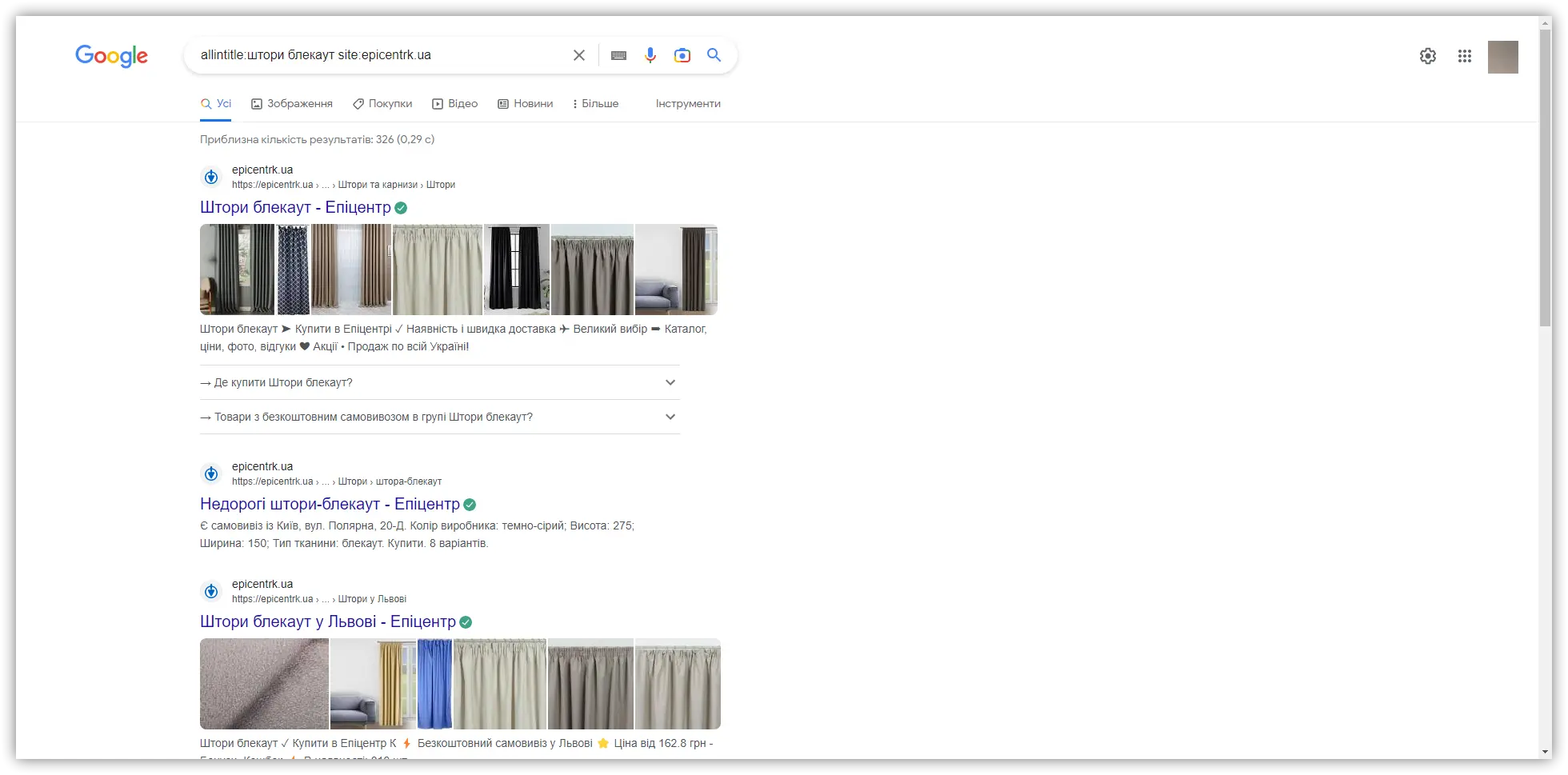Click the scrollbar down arrow
This screenshot has height=775, width=1568.
tap(1546, 753)
